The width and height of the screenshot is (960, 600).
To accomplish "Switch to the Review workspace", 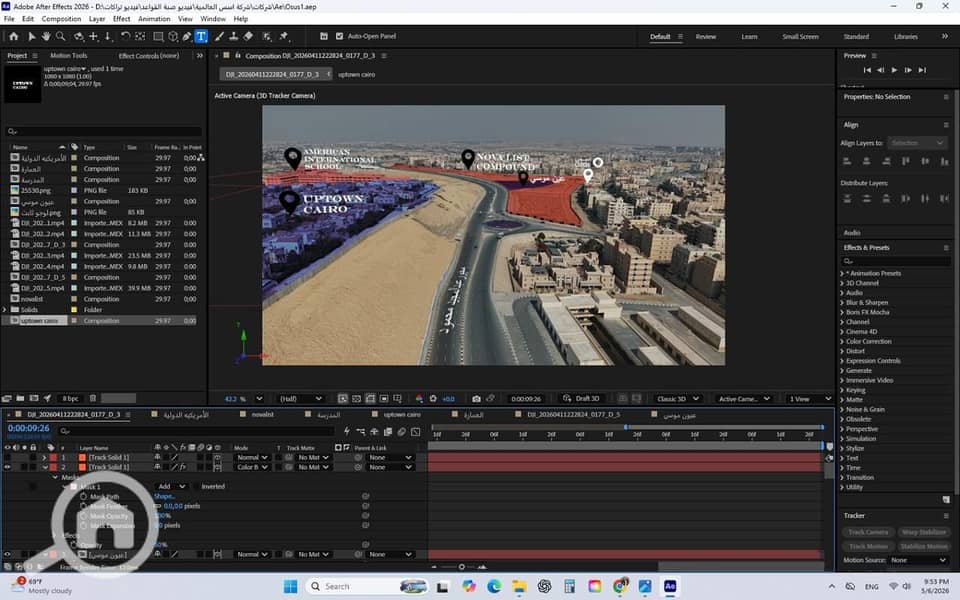I will tap(705, 37).
